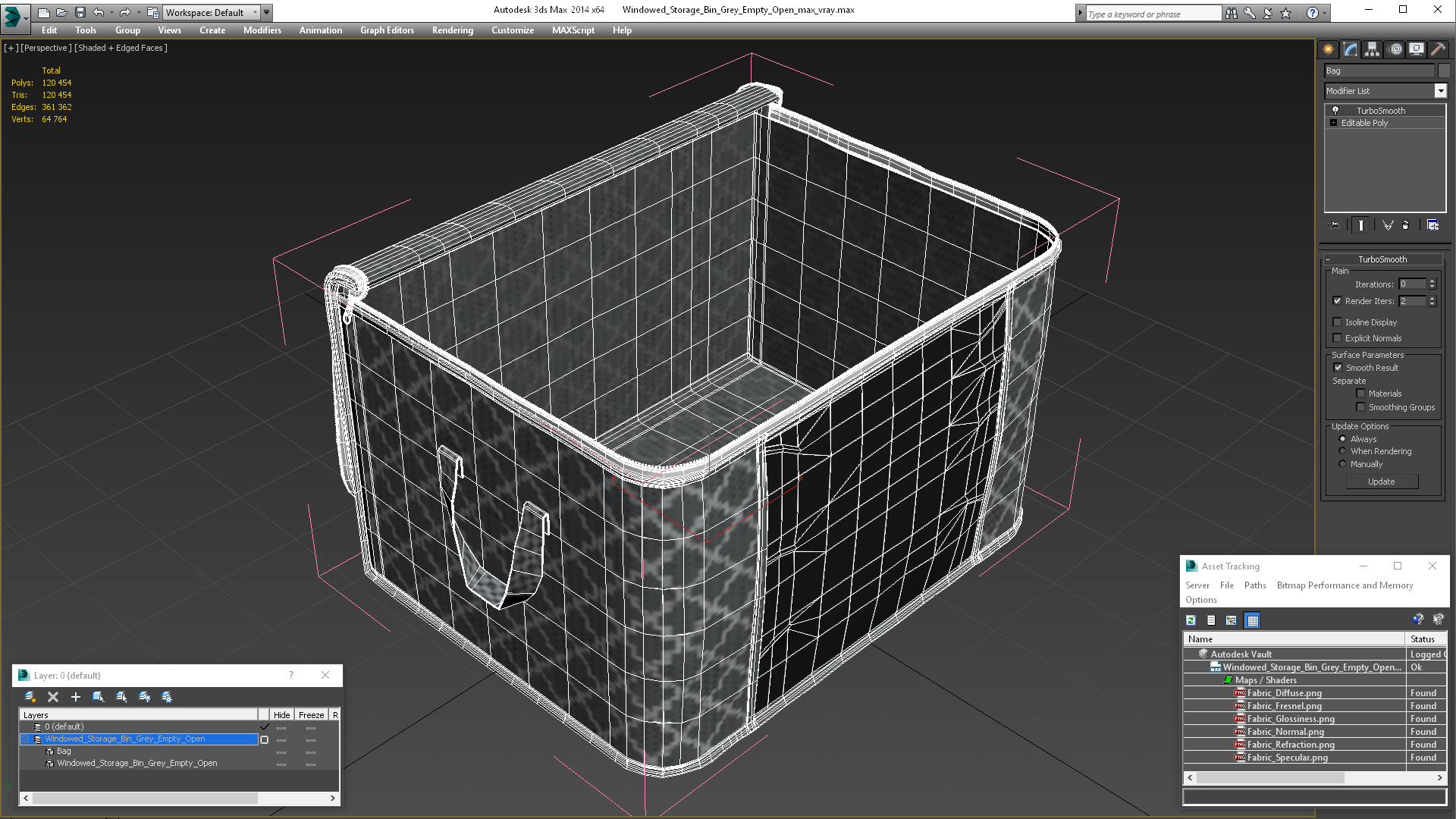Image resolution: width=1456 pixels, height=819 pixels.
Task: Click the Update button
Action: click(x=1382, y=482)
